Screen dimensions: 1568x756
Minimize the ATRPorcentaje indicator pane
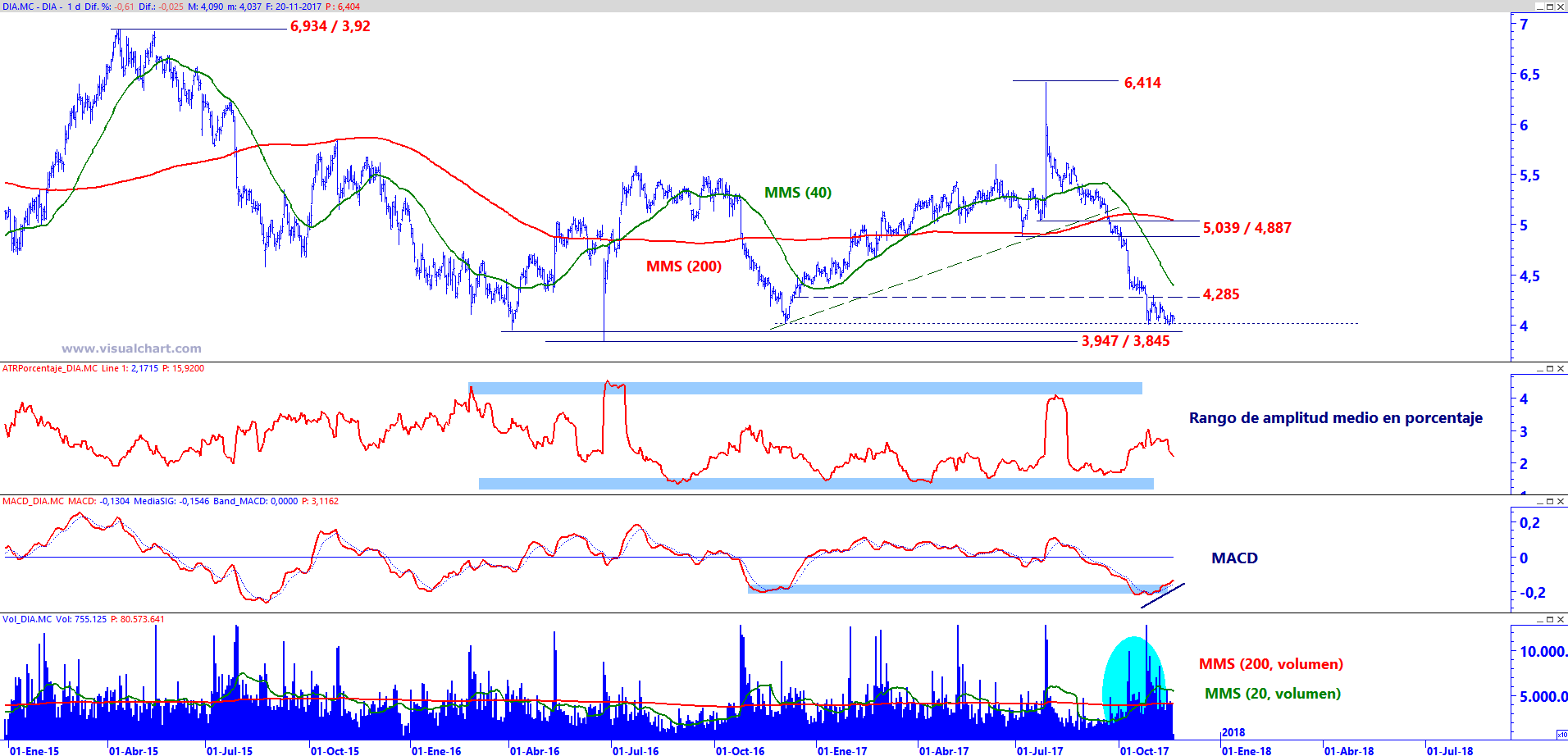1540,368
